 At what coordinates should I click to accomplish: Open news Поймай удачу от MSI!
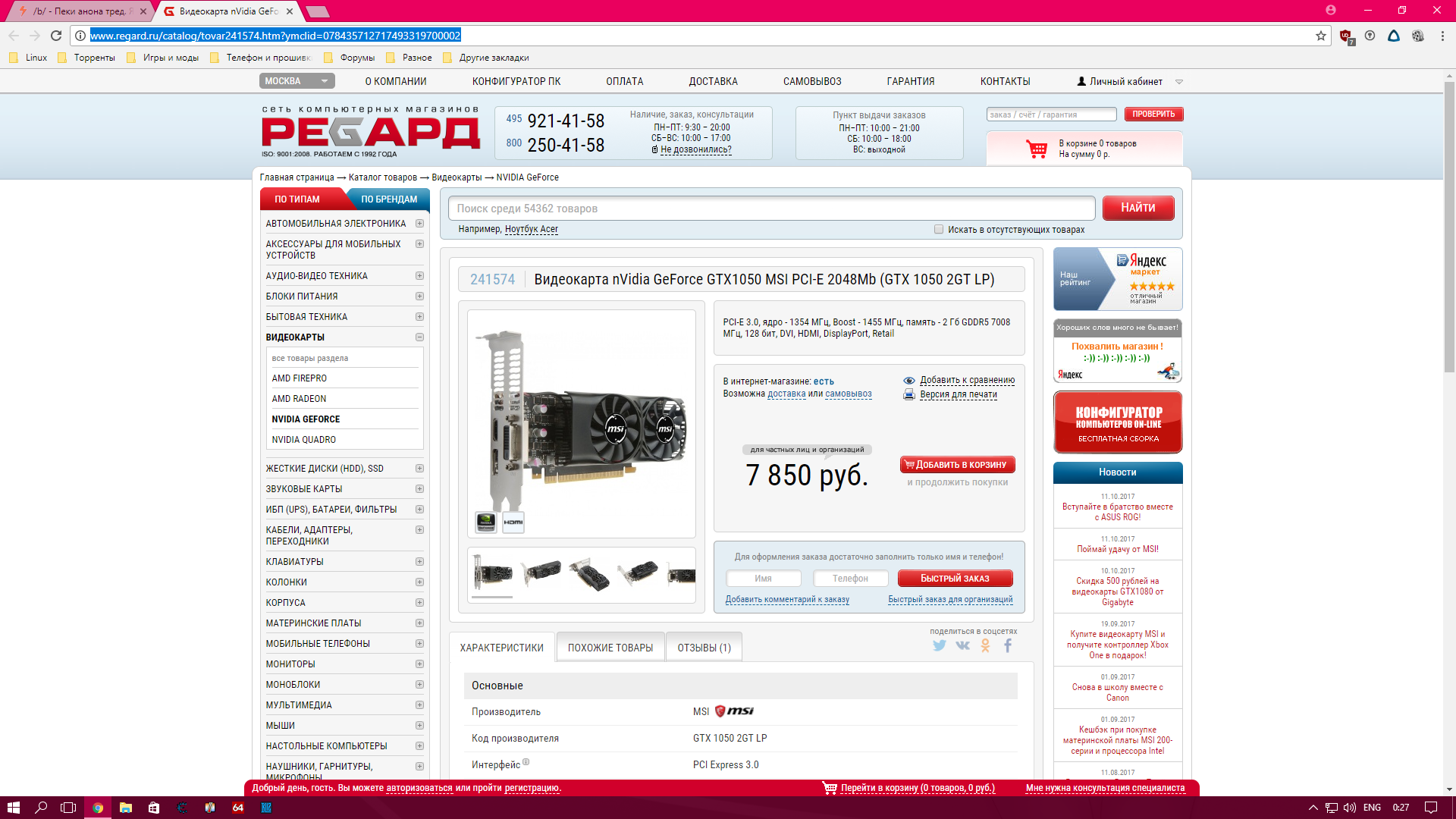[1118, 549]
